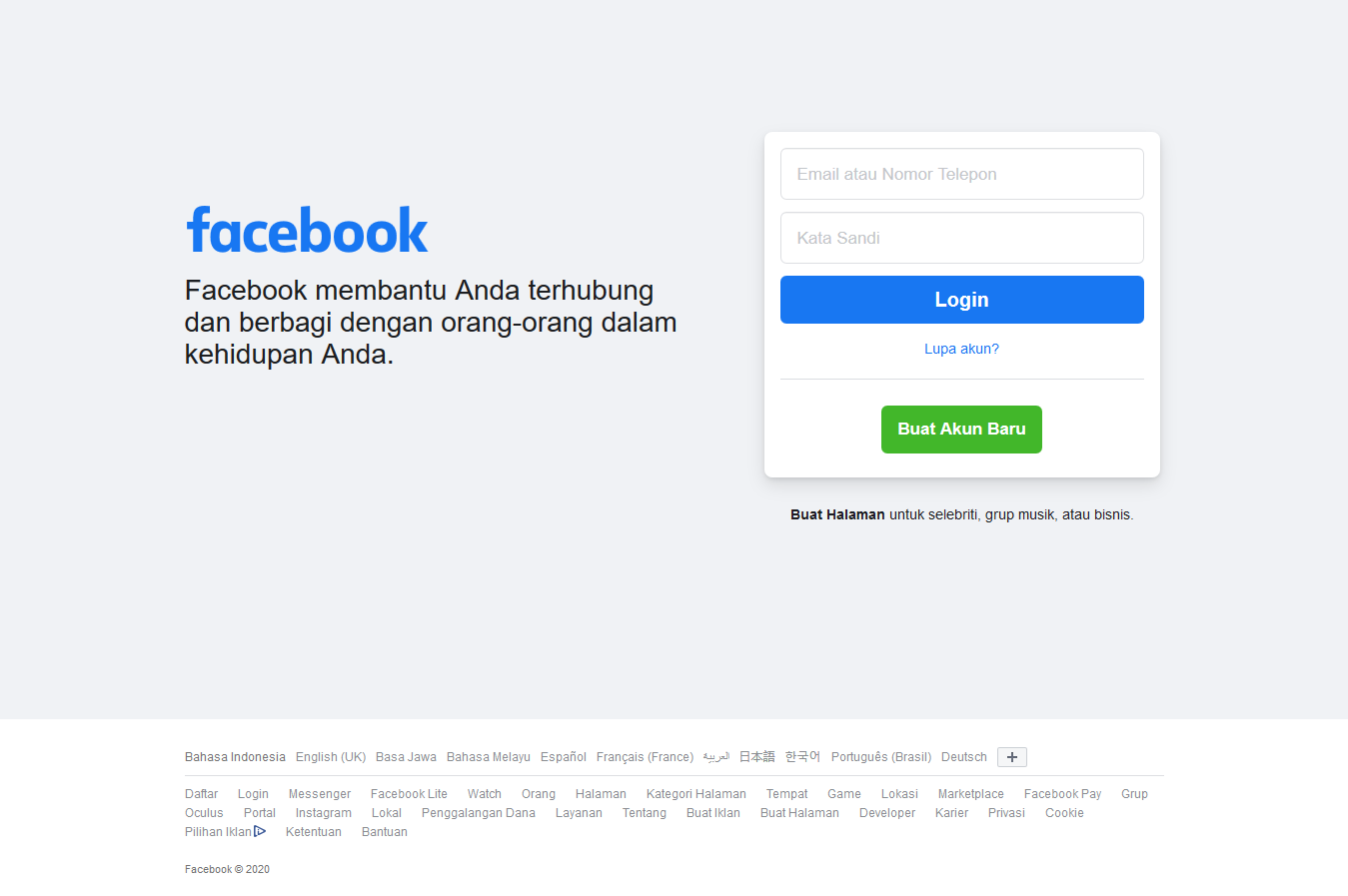Open the Penggalangan Dana footer link
This screenshot has width=1348, height=896.
pos(479,813)
